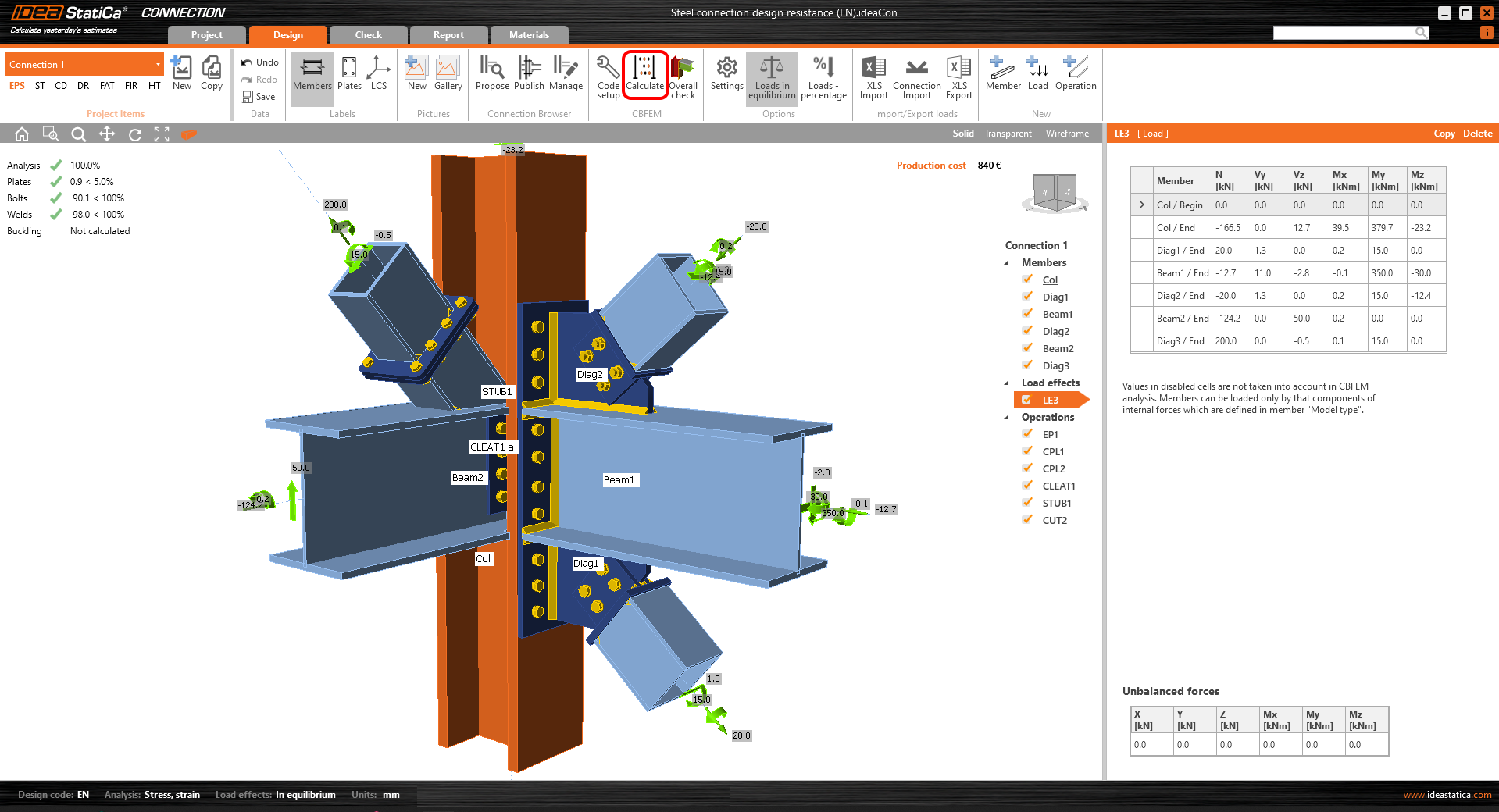Screen dimensions: 1499x812
Task: Toggle the CLEAT1 operation checkbox
Action: pyautogui.click(x=1028, y=486)
